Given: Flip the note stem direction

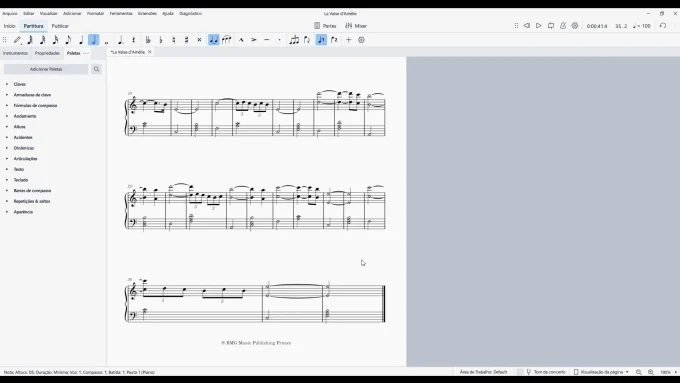Looking at the screenshot, I should pyautogui.click(x=307, y=40).
